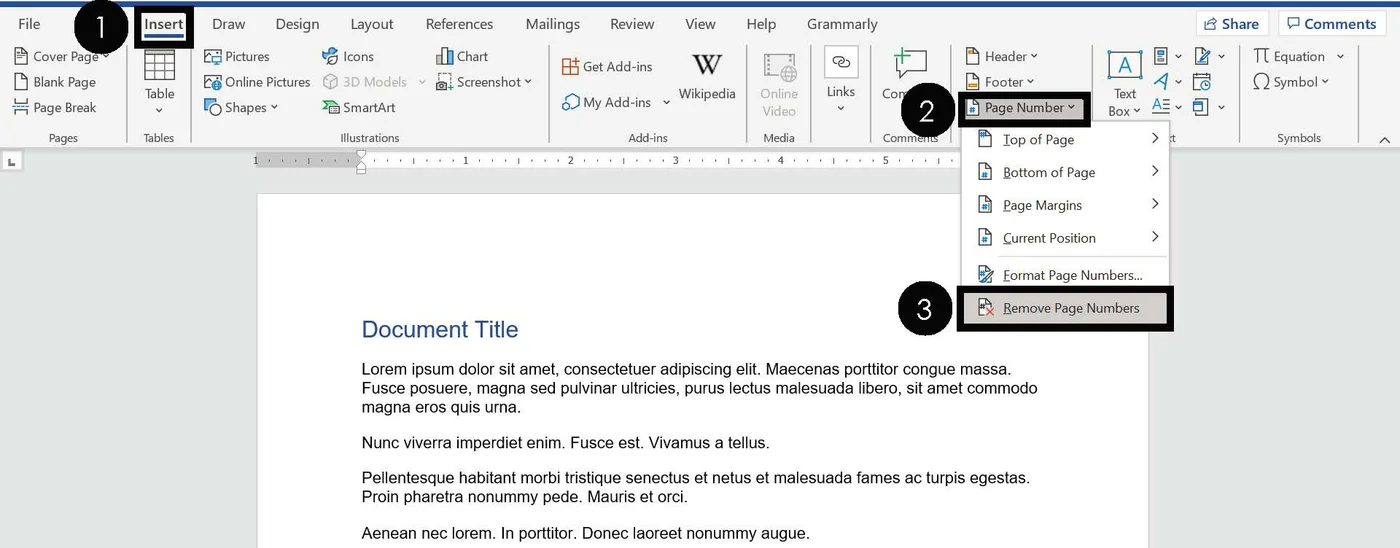This screenshot has height=548, width=1400.
Task: Insert a Cover Page
Action: click(x=61, y=56)
